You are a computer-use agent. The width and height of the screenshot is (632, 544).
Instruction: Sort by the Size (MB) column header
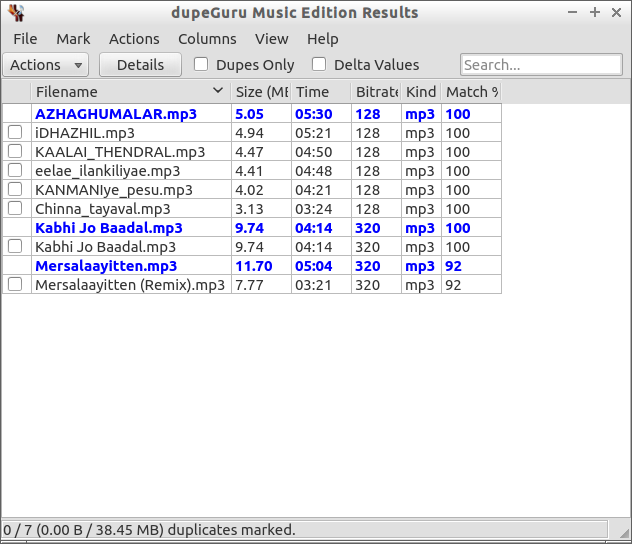(x=261, y=92)
